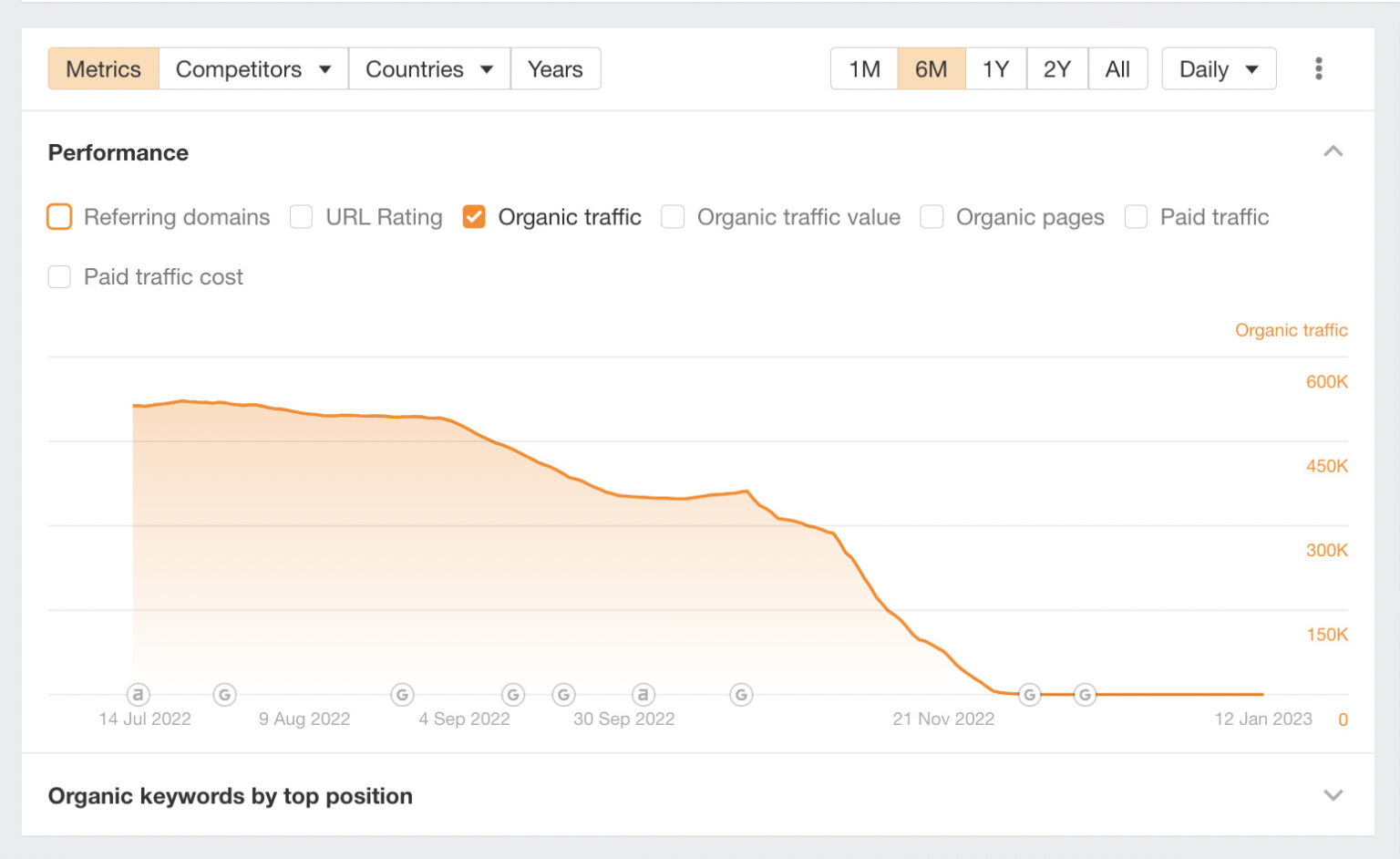Open the Countries dropdown
This screenshot has height=859, width=1400.
(428, 68)
